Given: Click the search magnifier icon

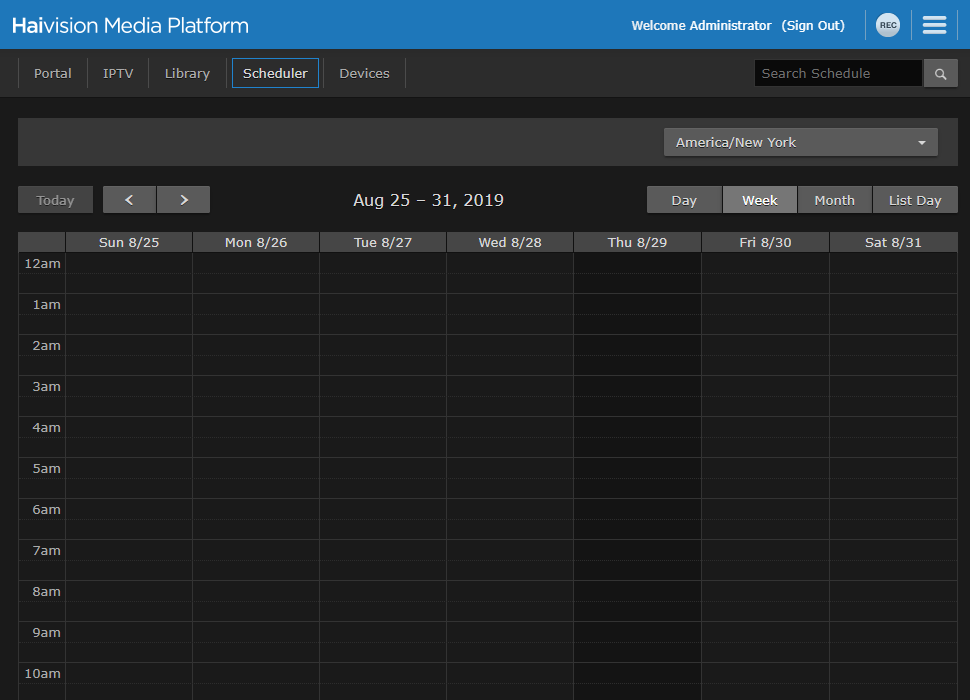Looking at the screenshot, I should click(x=939, y=73).
